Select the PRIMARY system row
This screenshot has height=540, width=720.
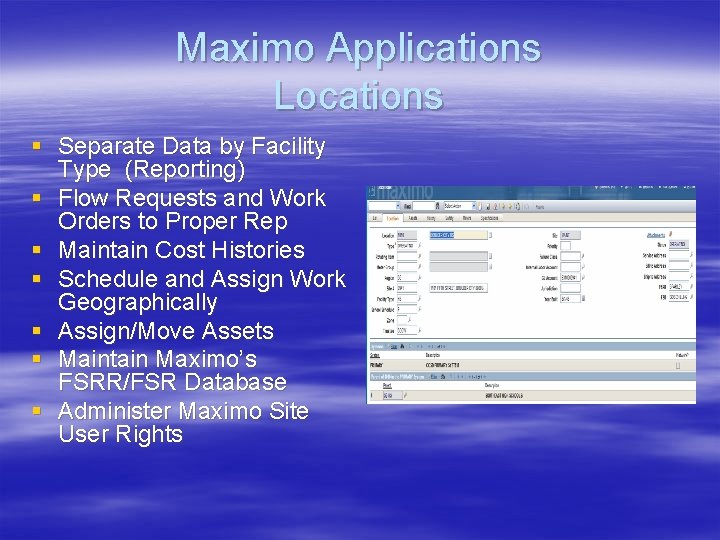[533, 366]
